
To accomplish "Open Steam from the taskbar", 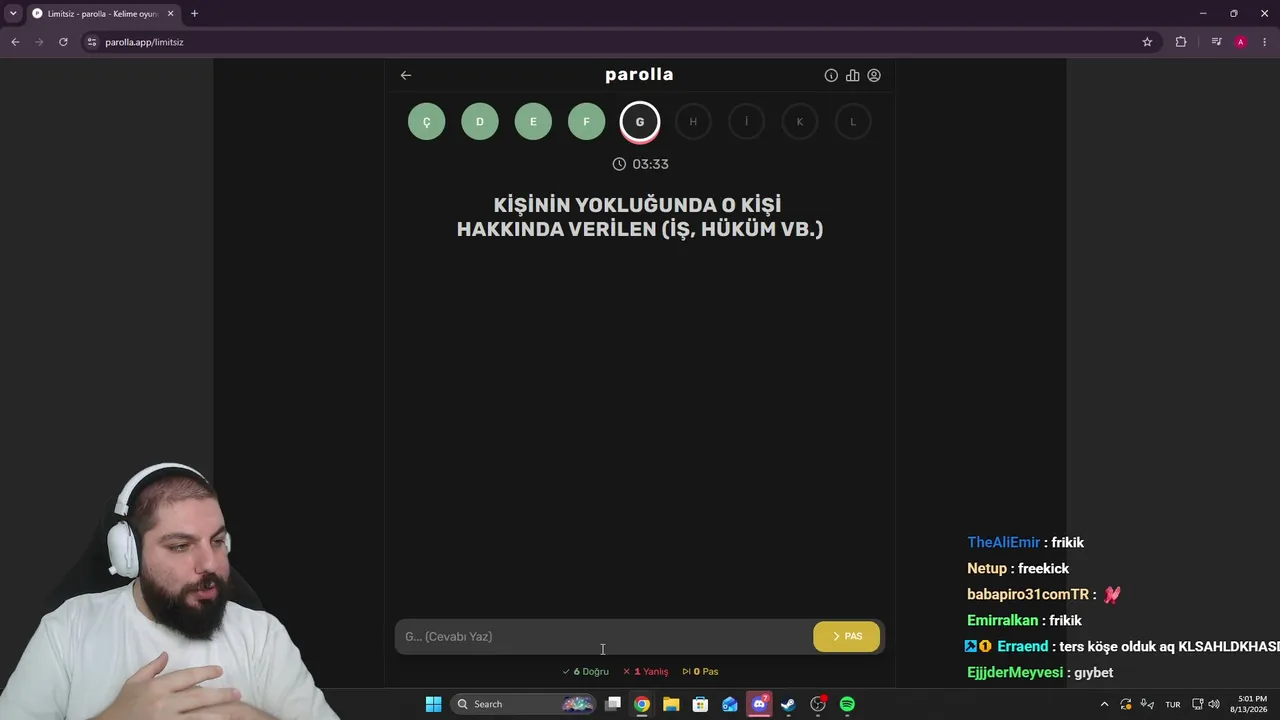I will coord(788,704).
